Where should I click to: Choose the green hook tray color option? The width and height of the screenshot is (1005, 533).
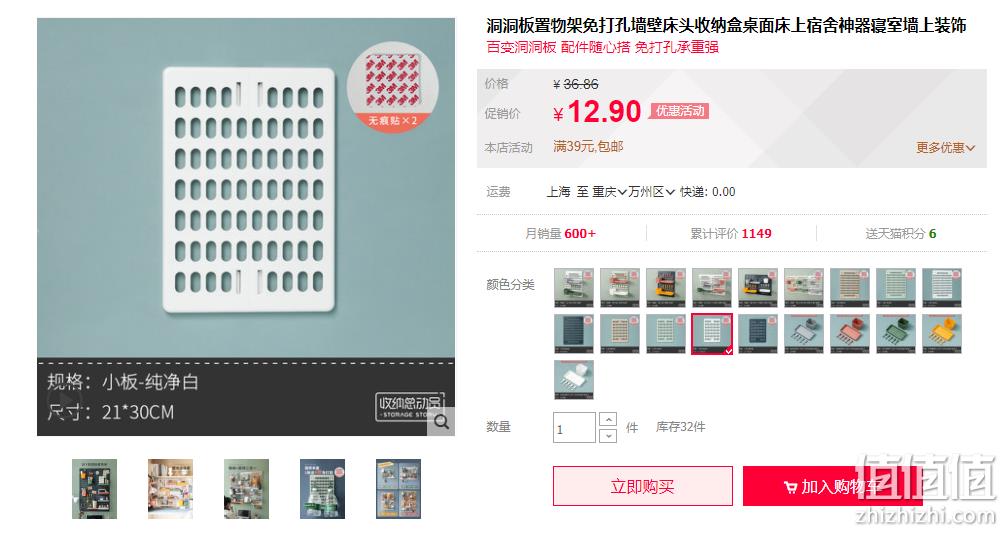point(896,334)
